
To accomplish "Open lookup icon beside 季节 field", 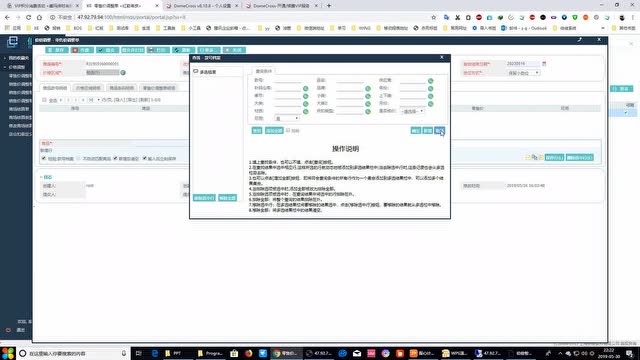I will tap(305, 96).
